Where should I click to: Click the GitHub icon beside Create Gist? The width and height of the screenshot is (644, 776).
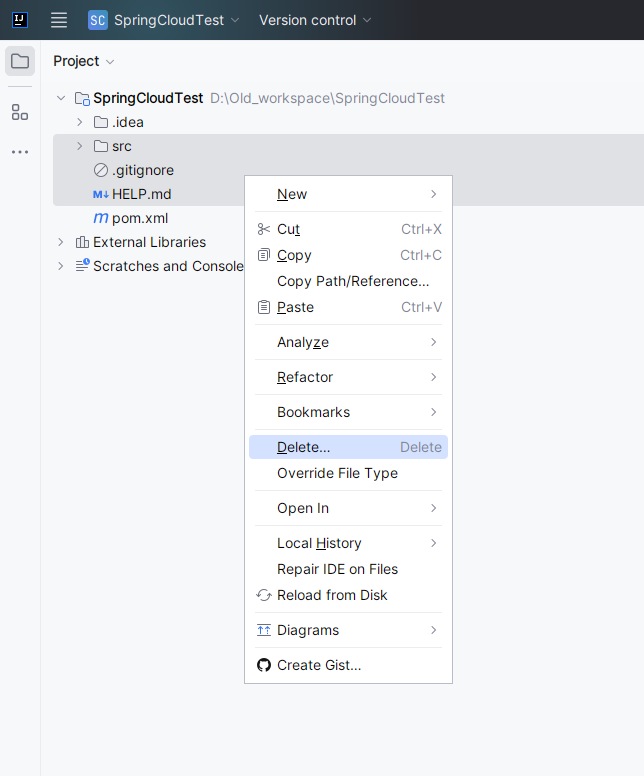pos(264,665)
